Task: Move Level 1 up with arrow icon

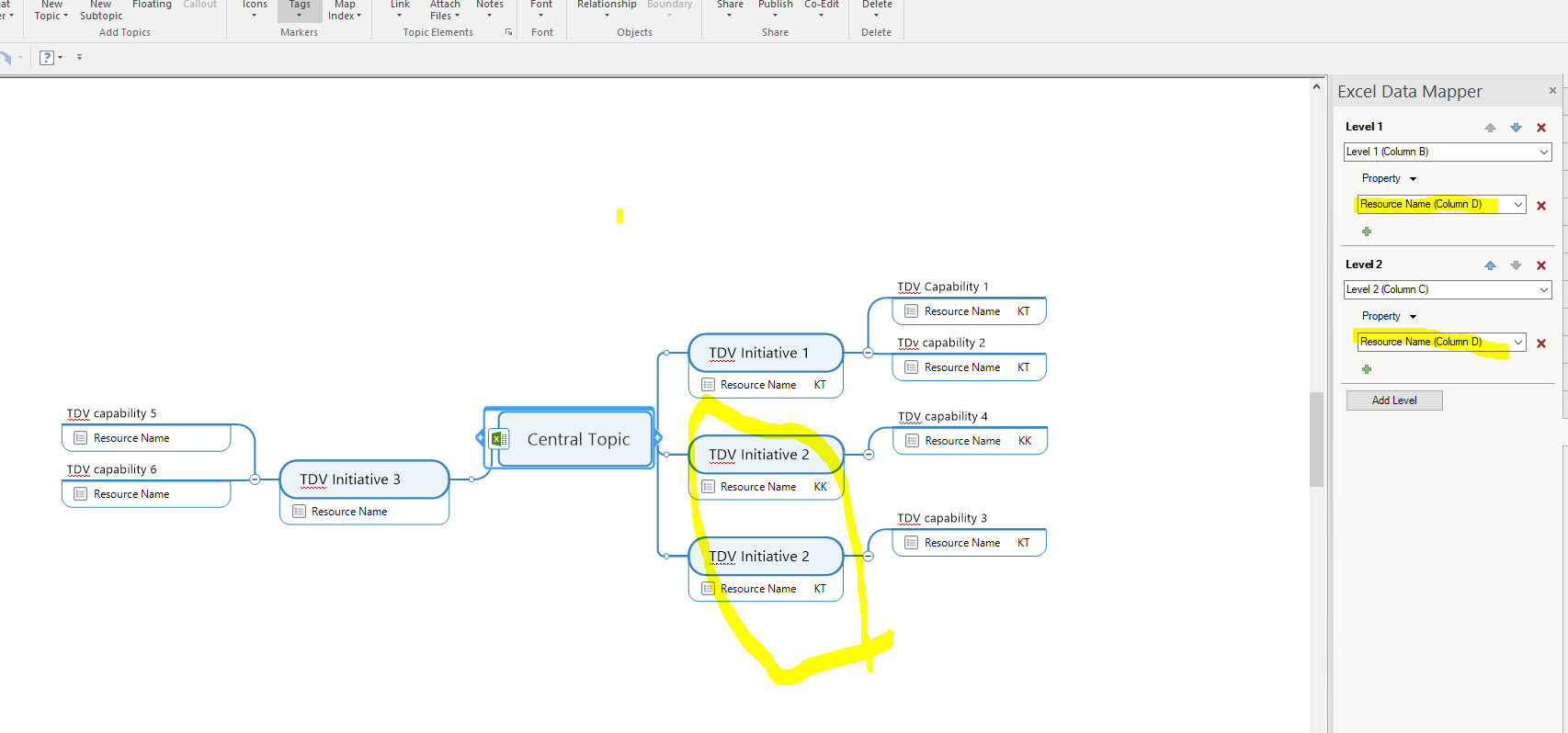Action: pos(1490,128)
